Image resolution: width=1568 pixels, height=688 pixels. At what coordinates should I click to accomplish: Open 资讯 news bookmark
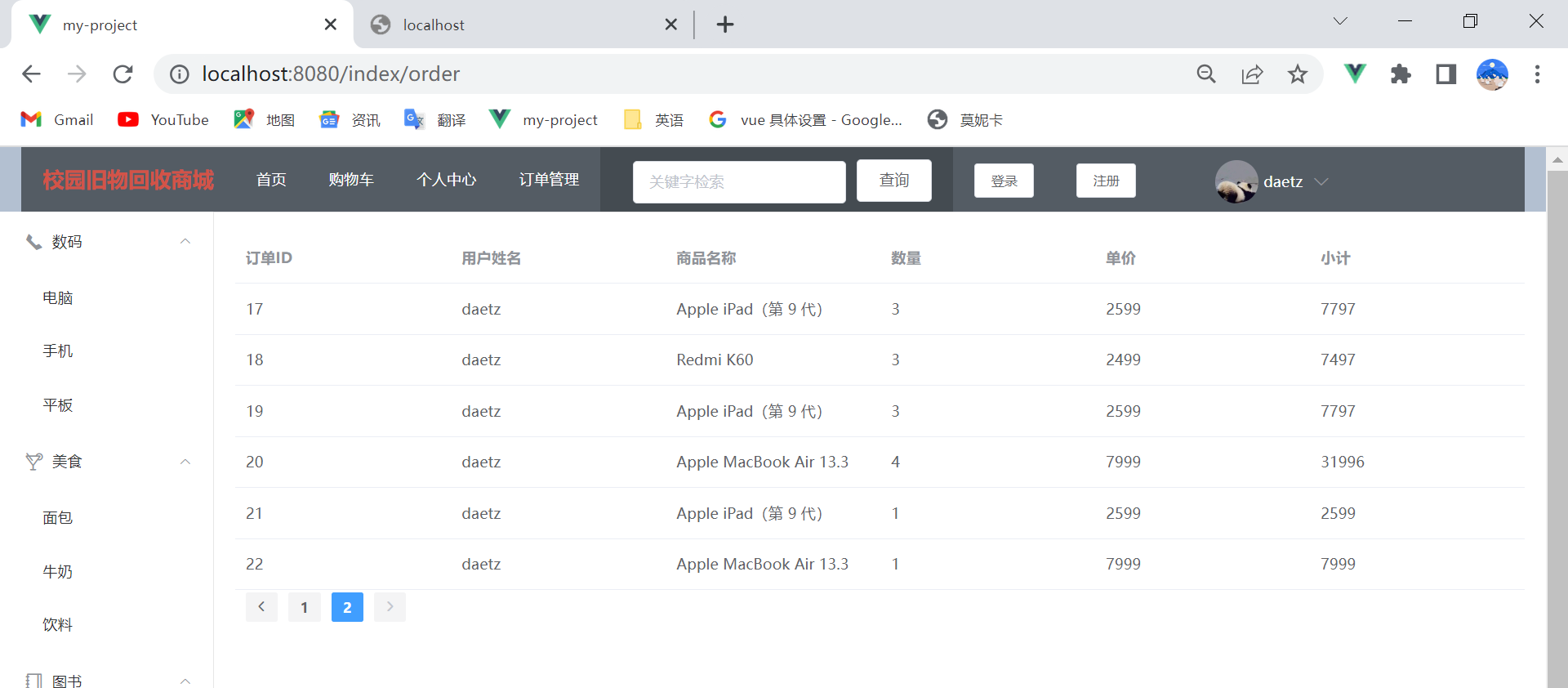(350, 120)
